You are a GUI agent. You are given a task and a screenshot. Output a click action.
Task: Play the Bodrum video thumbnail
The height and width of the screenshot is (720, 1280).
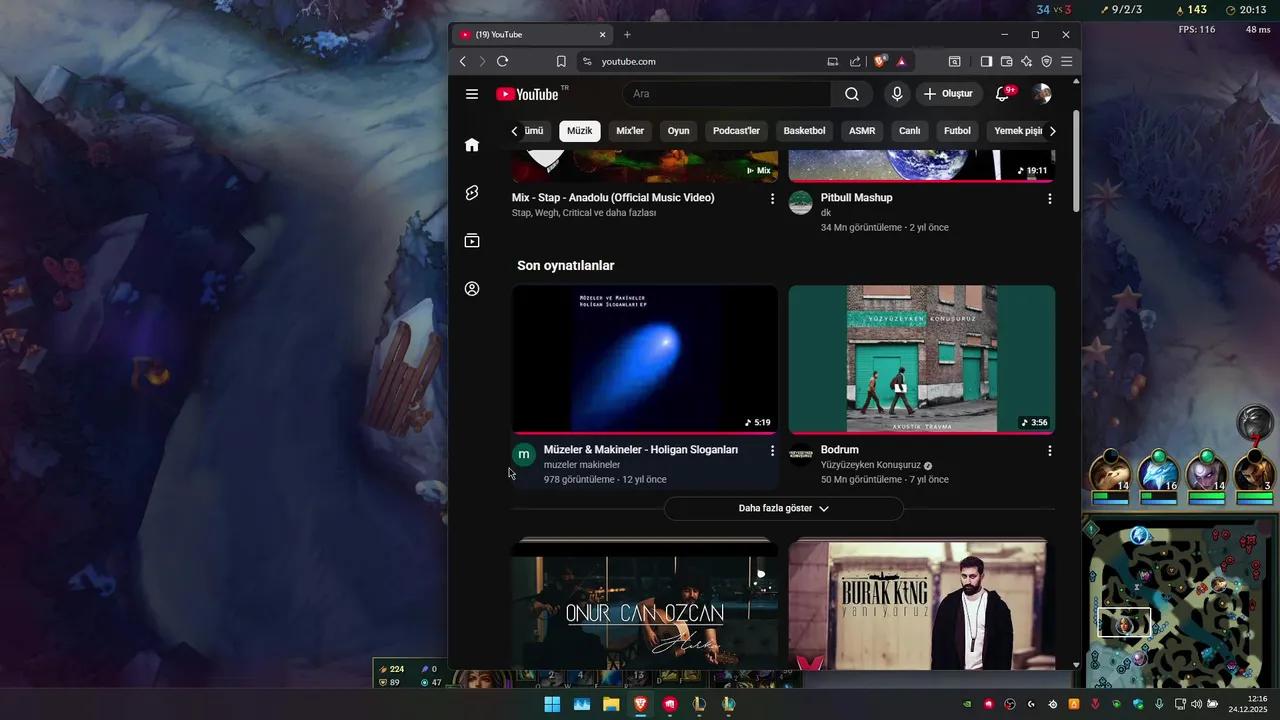tap(921, 359)
